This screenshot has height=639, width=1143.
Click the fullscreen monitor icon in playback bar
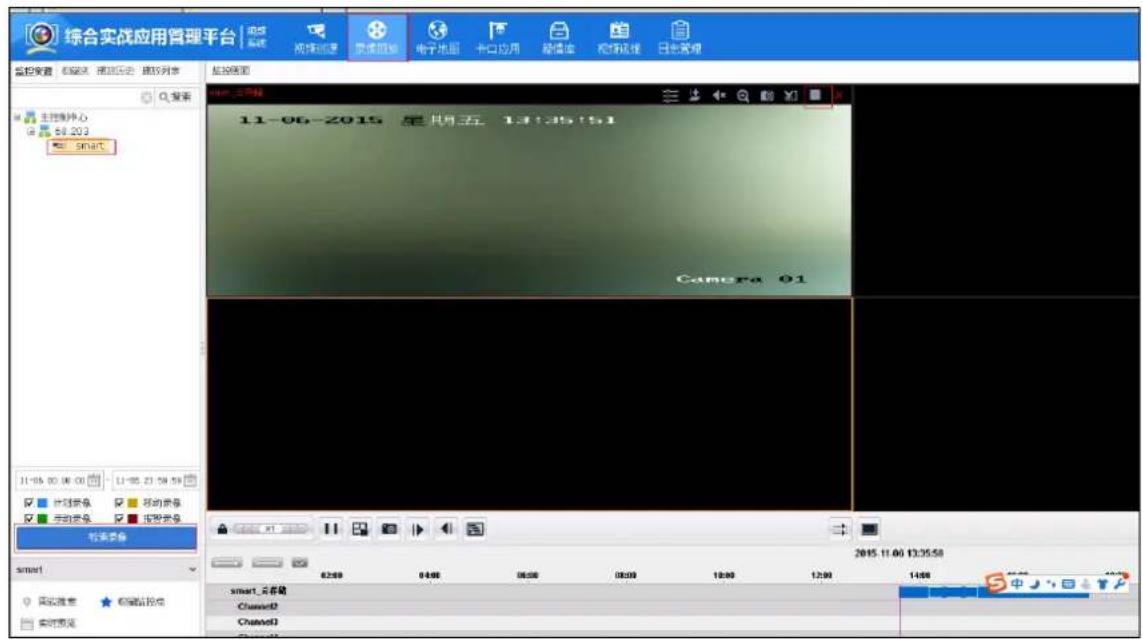tap(869, 530)
